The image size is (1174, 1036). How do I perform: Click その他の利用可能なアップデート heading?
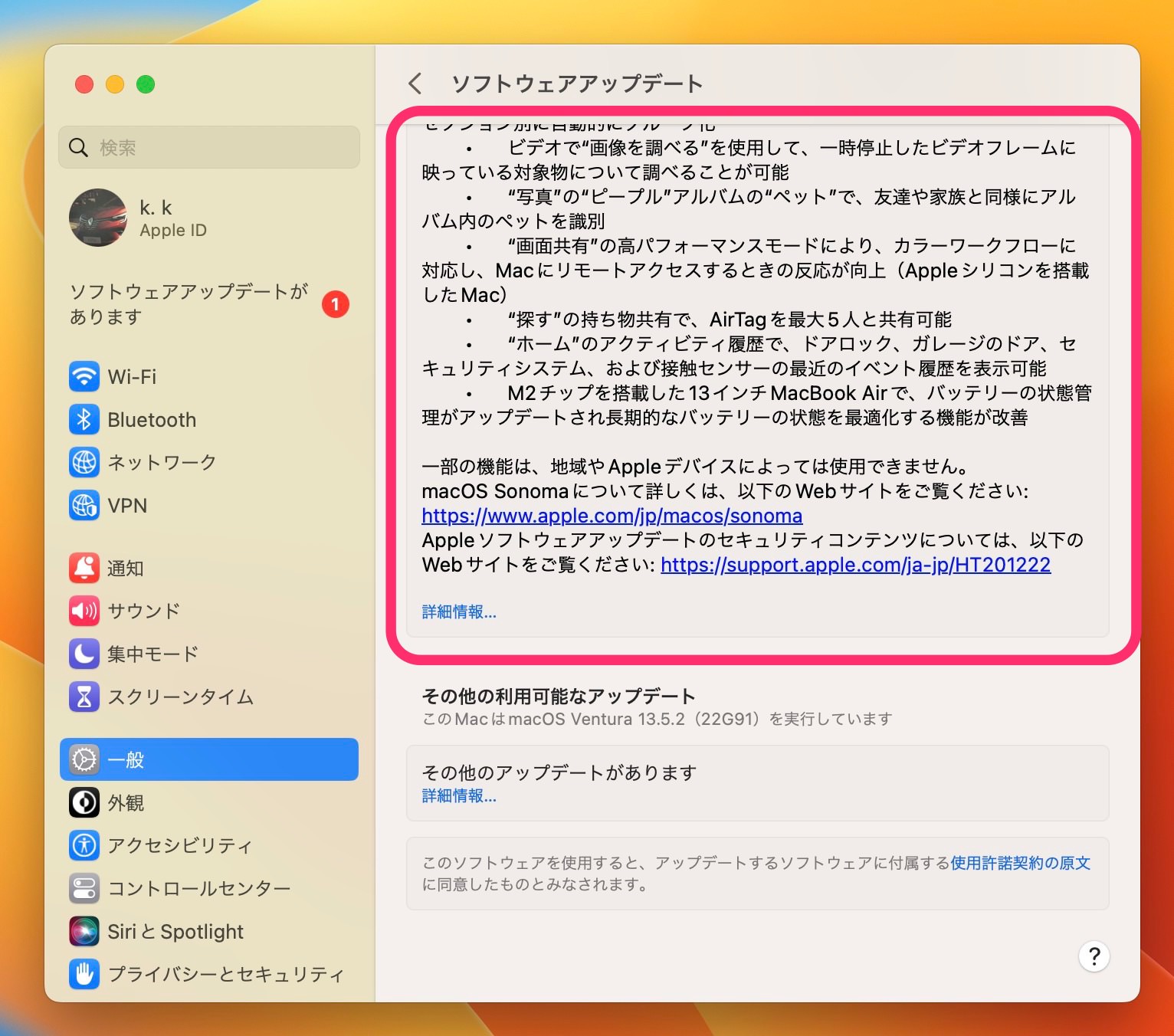tap(559, 696)
